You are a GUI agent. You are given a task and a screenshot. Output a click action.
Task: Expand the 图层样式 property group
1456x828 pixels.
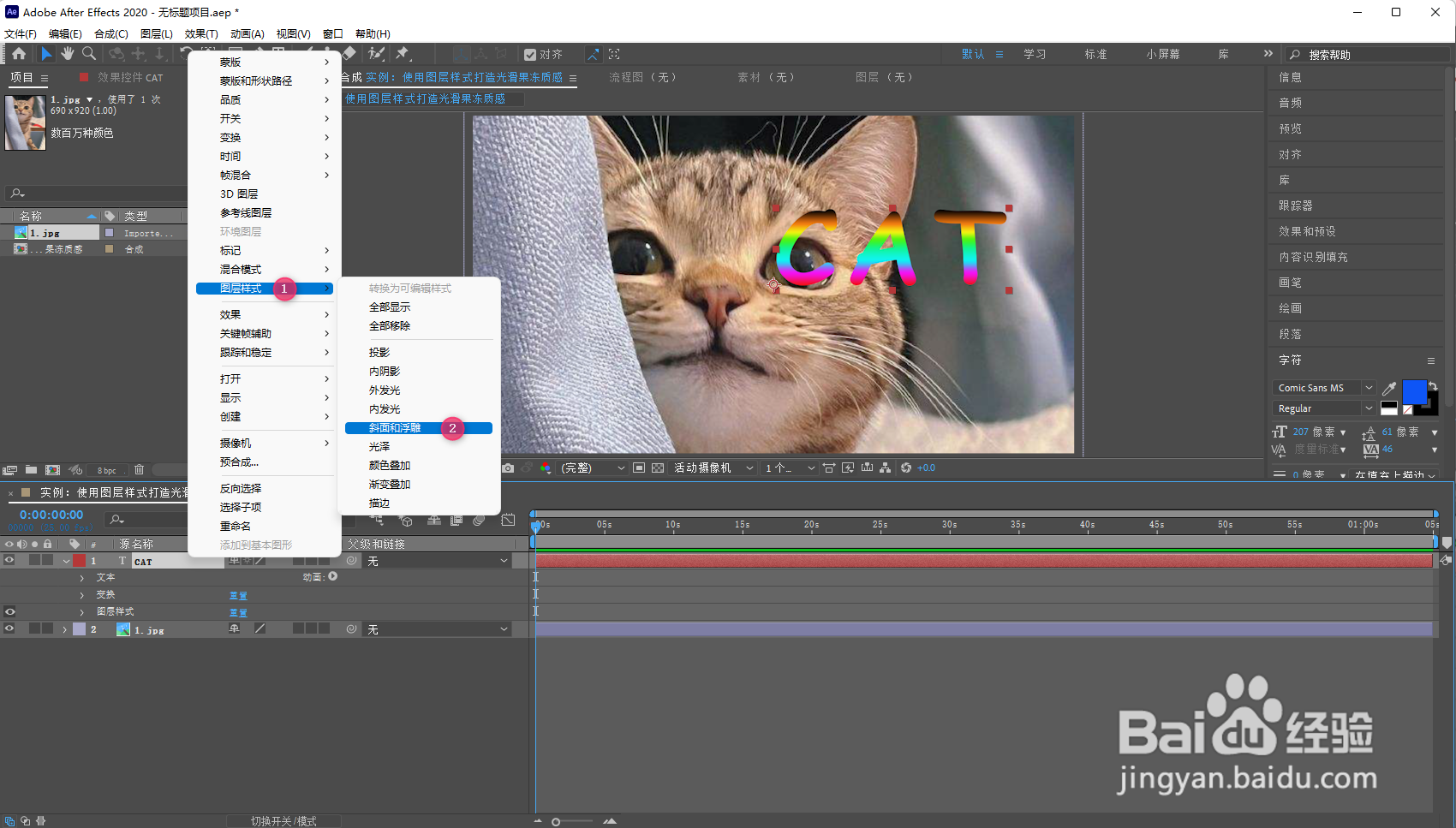click(82, 612)
